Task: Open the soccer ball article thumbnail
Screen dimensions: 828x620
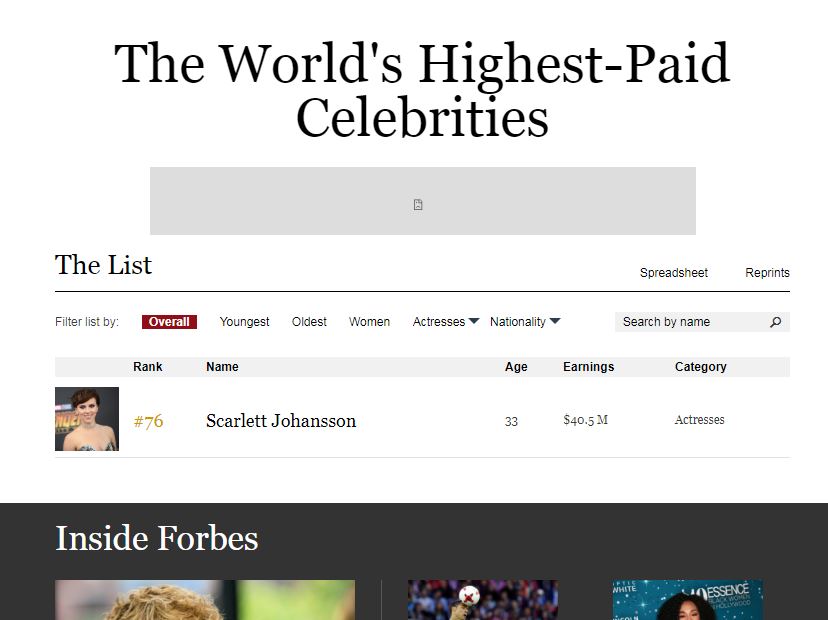Action: click(x=483, y=600)
